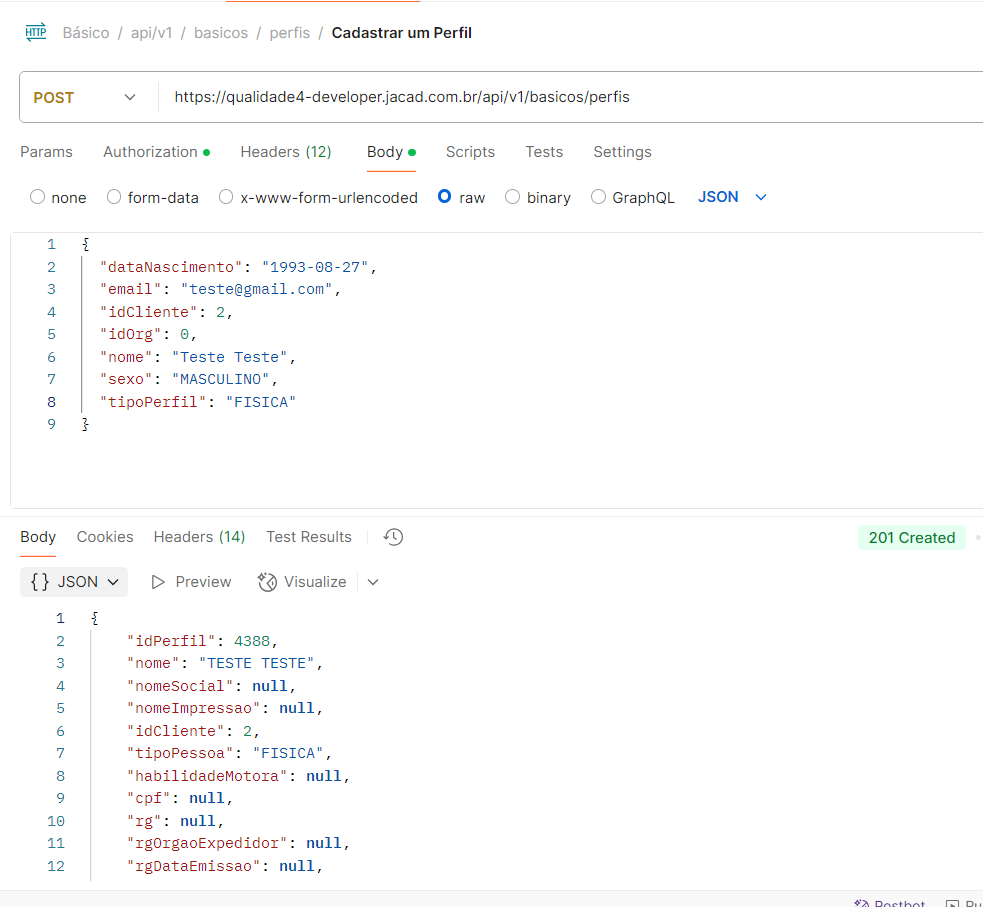
Task: Click the dataNascimento line in request body
Action: [238, 267]
